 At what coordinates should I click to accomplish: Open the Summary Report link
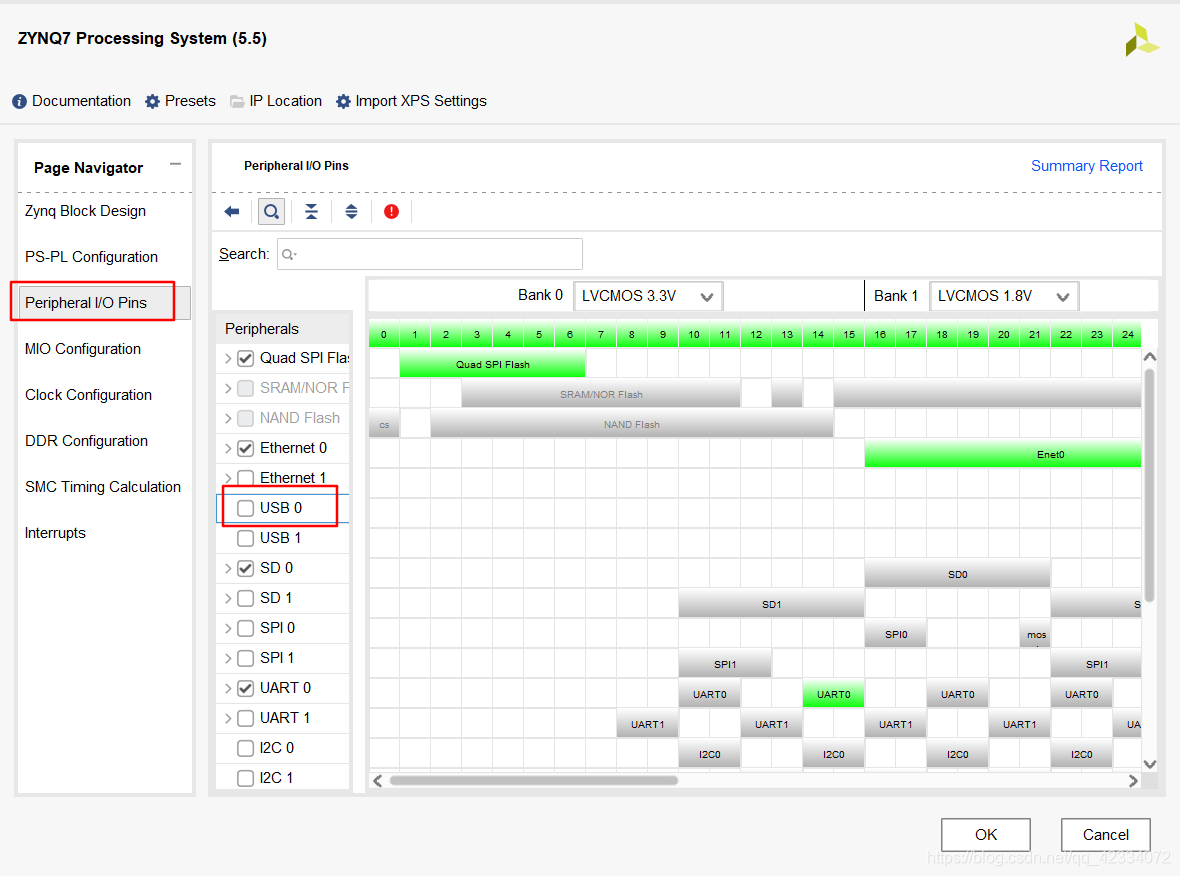pyautogui.click(x=1087, y=166)
